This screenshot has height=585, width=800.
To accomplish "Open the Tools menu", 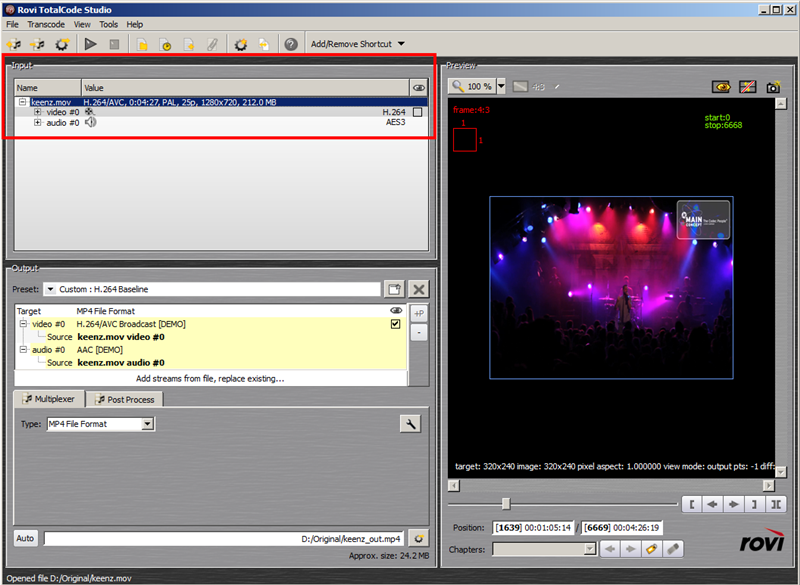I will pos(108,24).
